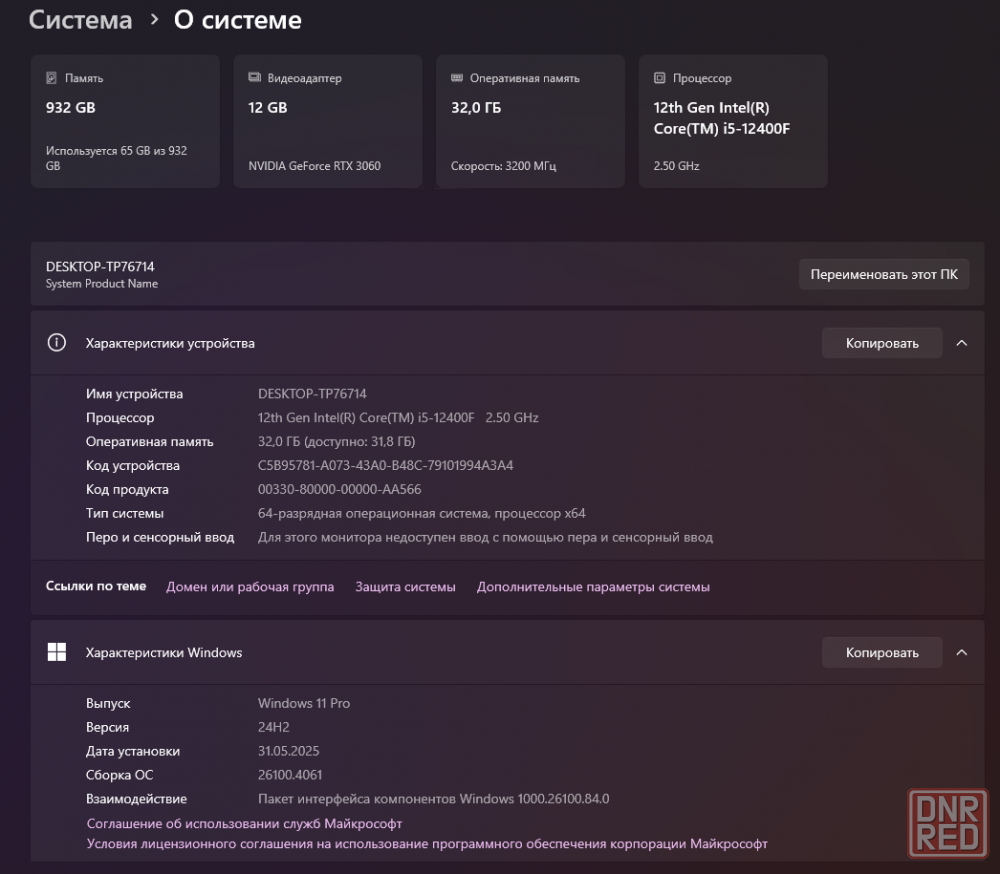Select edition value Windows 11 Pro
Screen dimensions: 1000x874
click(x=304, y=703)
